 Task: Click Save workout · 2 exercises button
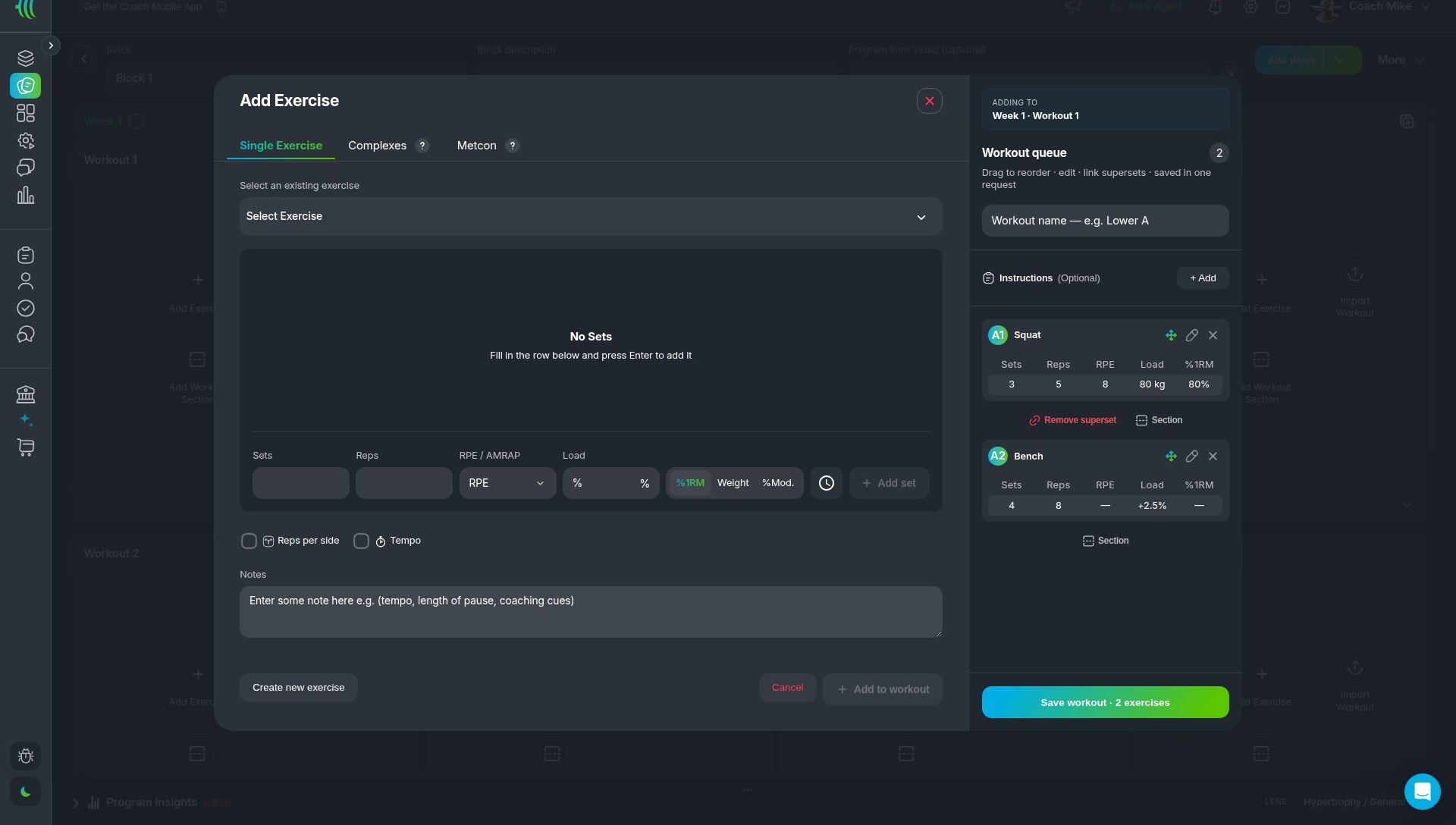[1105, 702]
